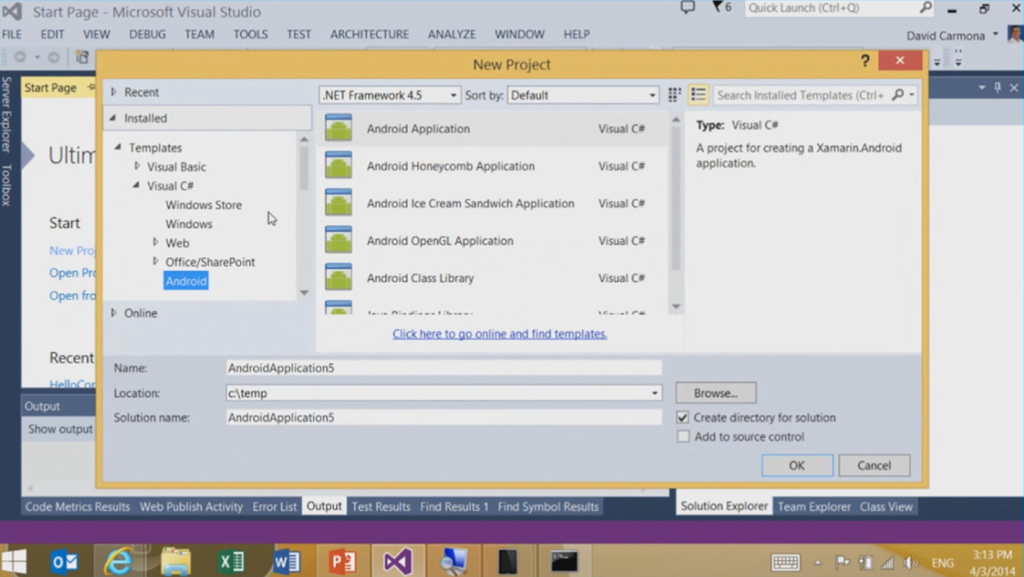Viewport: 1024px width, 577px height.
Task: Click the Android Ice Cream Sandwich Application icon
Action: point(338,202)
